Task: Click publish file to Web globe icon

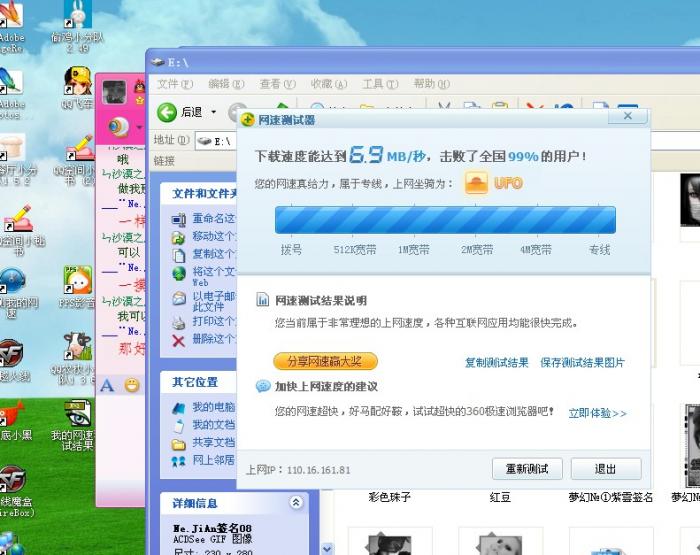Action: (179, 273)
